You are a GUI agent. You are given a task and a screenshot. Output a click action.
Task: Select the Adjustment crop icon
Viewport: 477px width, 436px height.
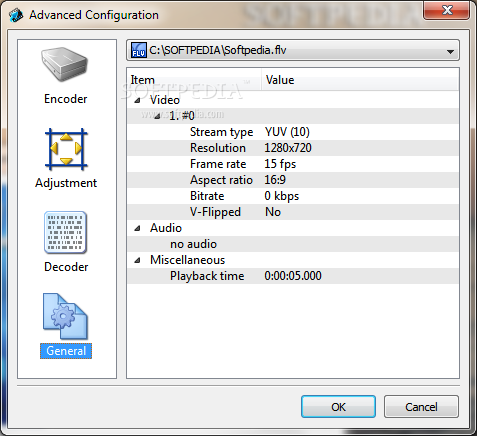pyautogui.click(x=66, y=149)
